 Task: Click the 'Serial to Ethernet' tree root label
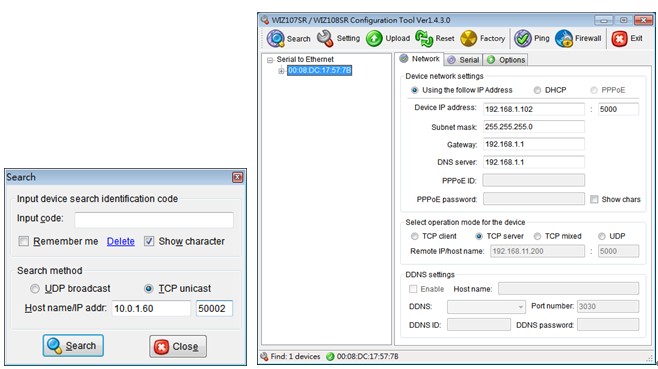pyautogui.click(x=305, y=59)
